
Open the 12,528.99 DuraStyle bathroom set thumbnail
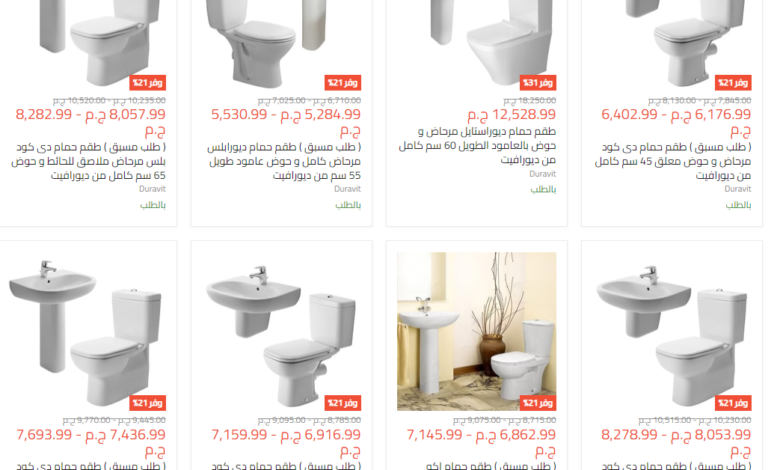pyautogui.click(x=477, y=45)
